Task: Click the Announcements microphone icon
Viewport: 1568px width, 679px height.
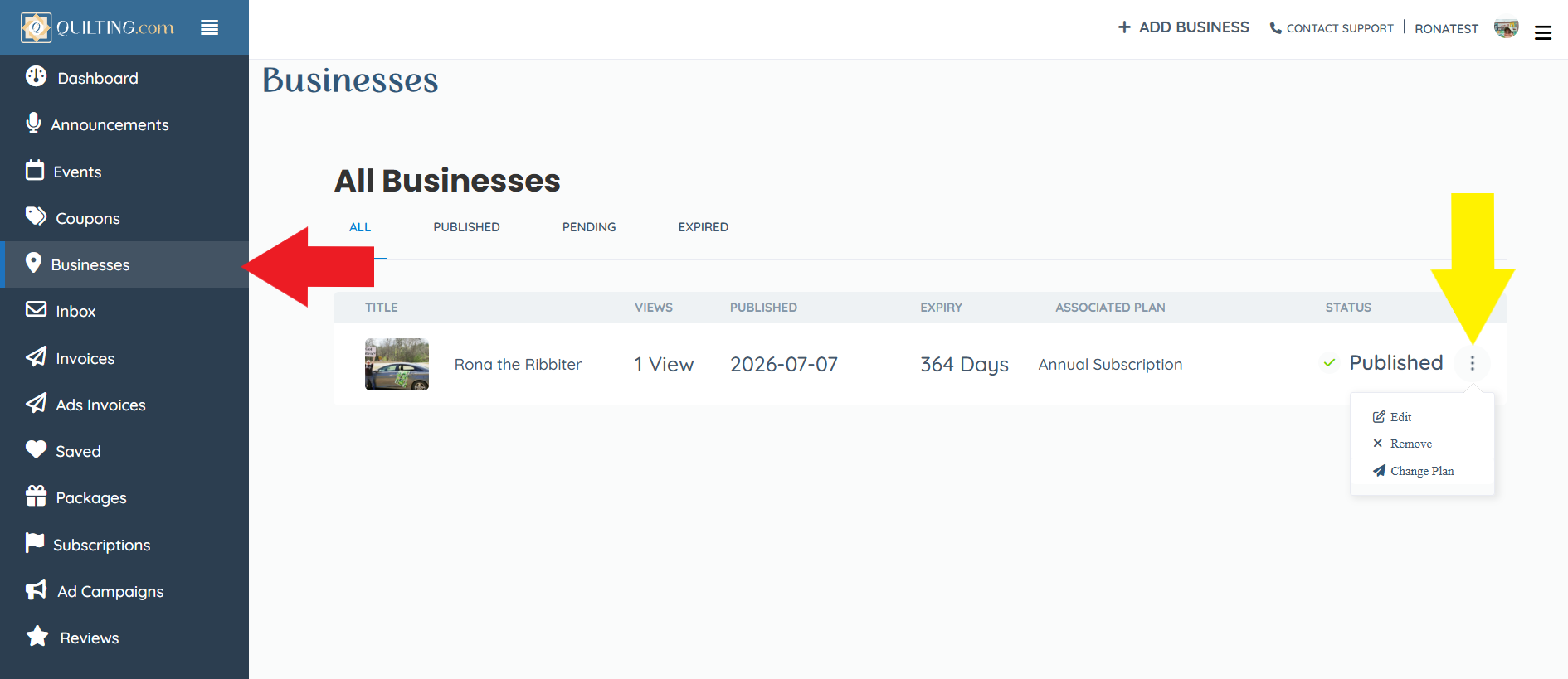Action: [x=33, y=123]
